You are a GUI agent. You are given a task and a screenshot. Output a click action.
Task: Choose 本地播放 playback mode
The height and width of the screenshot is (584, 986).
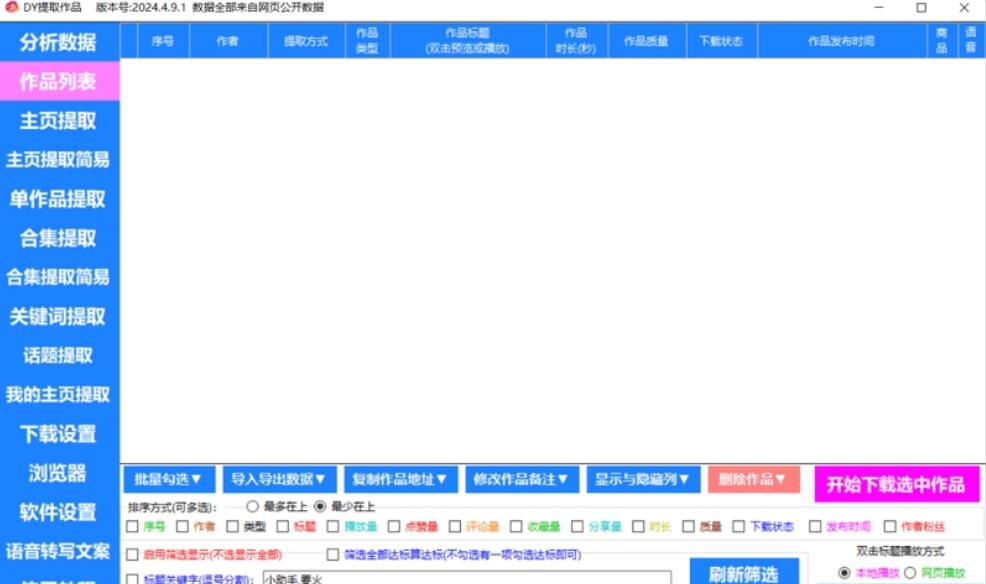(845, 573)
